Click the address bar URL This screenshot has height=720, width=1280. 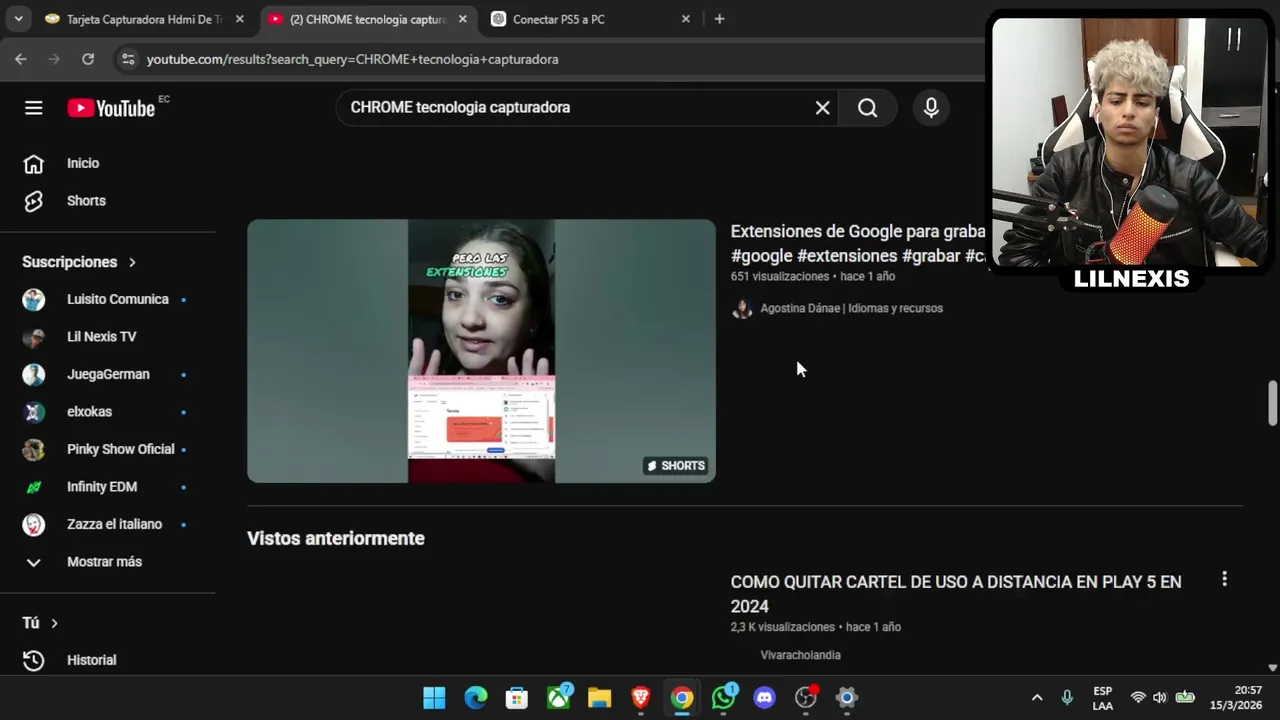(352, 59)
